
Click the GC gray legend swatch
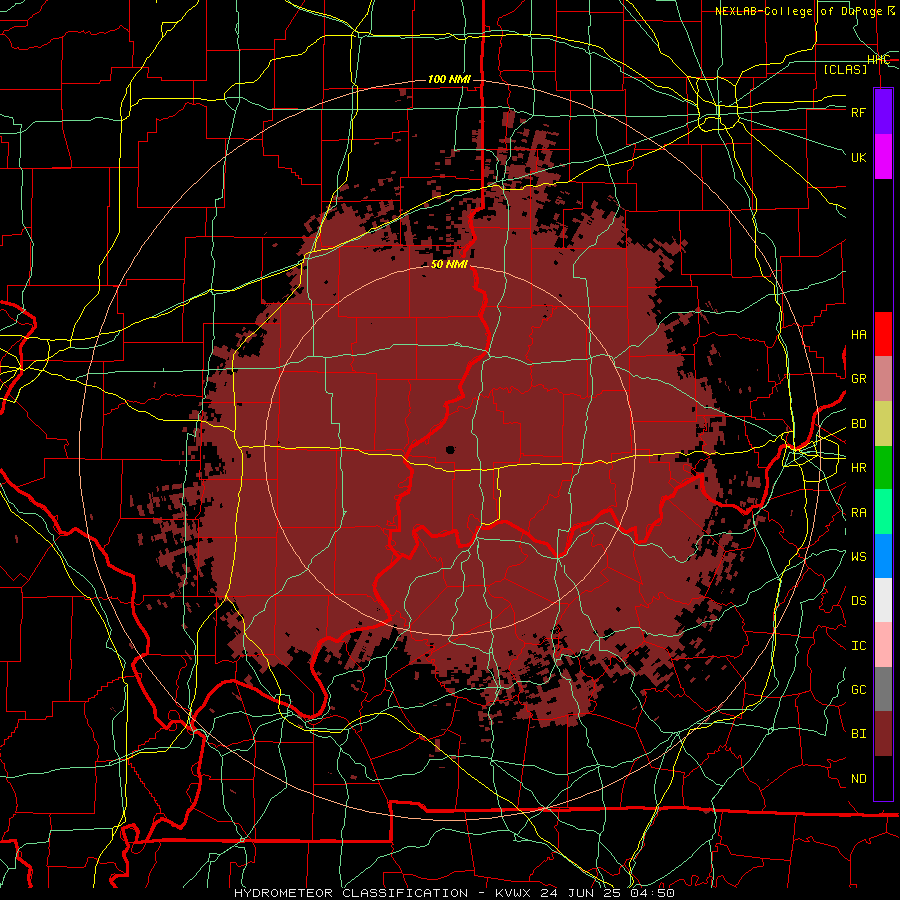tap(883, 689)
